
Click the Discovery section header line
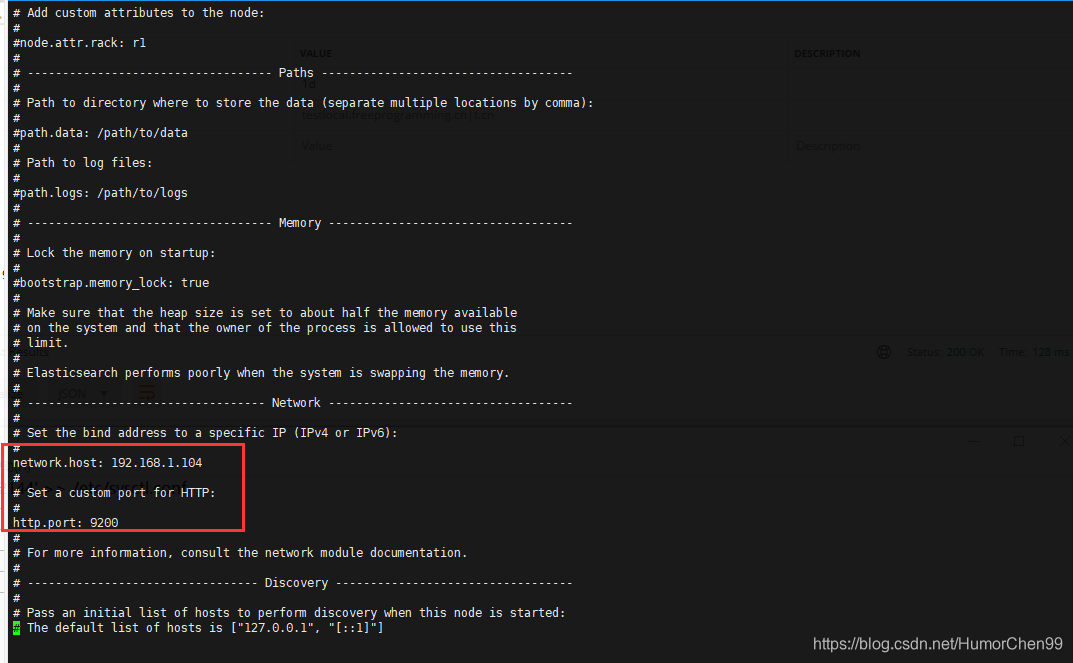point(293,583)
